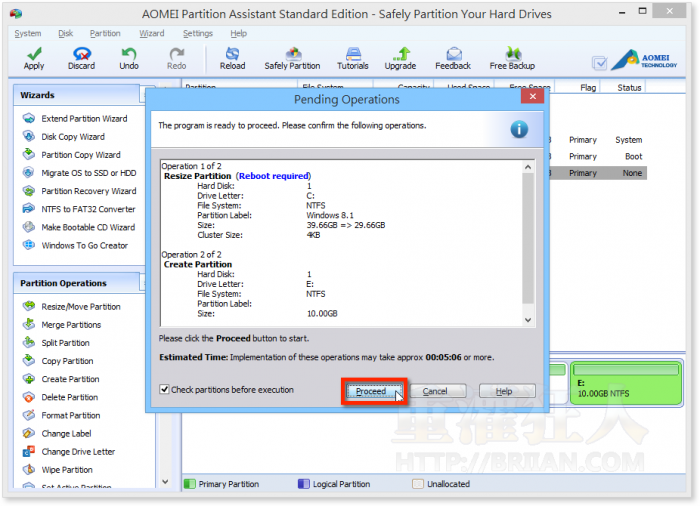Open the Partition menu
700x506 pixels.
click(105, 33)
